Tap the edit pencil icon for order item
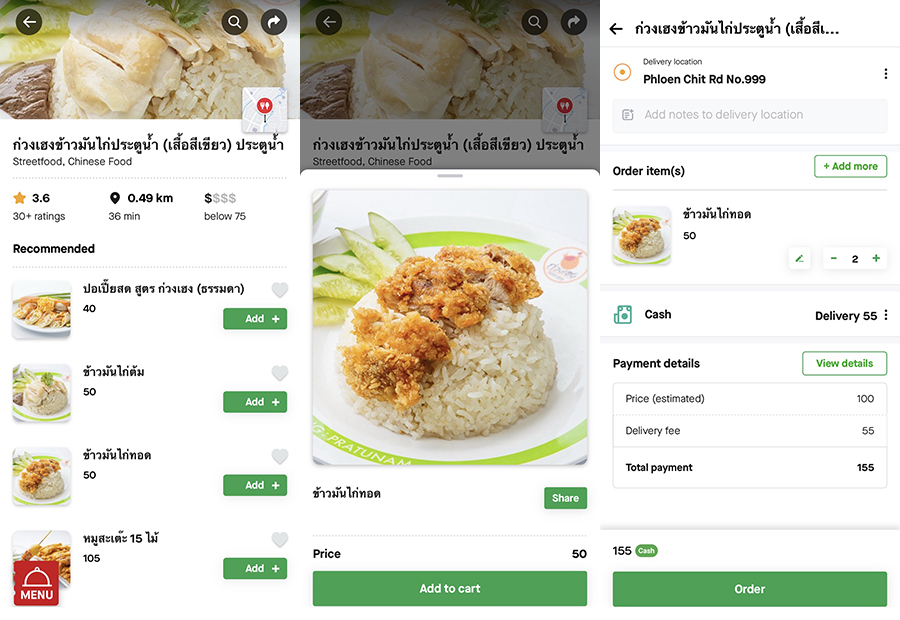The image size is (900, 620). 799,258
